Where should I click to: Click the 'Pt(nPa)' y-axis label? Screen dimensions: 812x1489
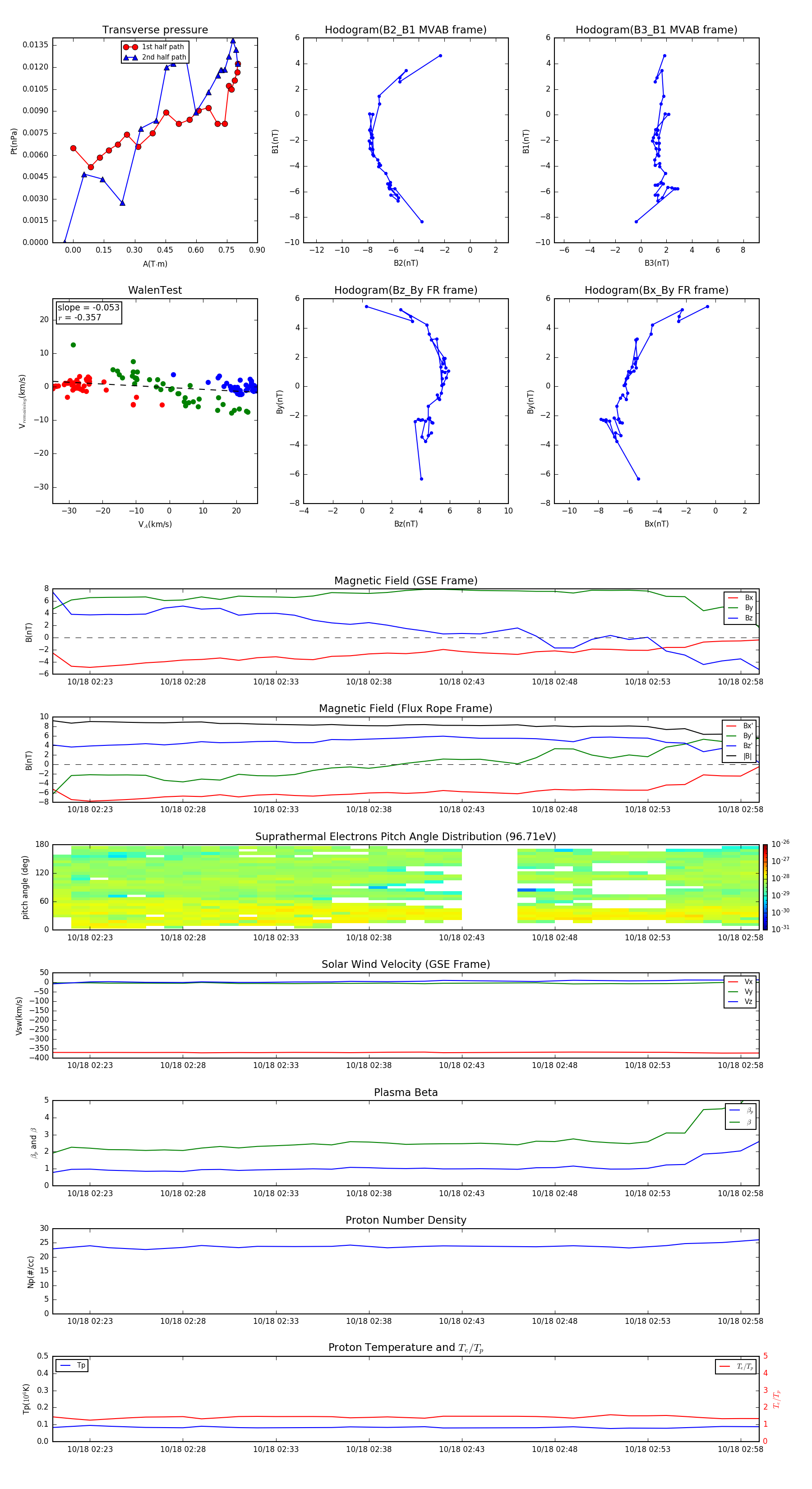(14, 141)
